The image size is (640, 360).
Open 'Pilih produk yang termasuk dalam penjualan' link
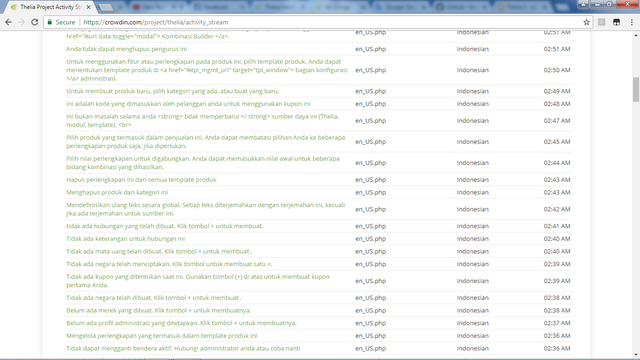coord(205,142)
